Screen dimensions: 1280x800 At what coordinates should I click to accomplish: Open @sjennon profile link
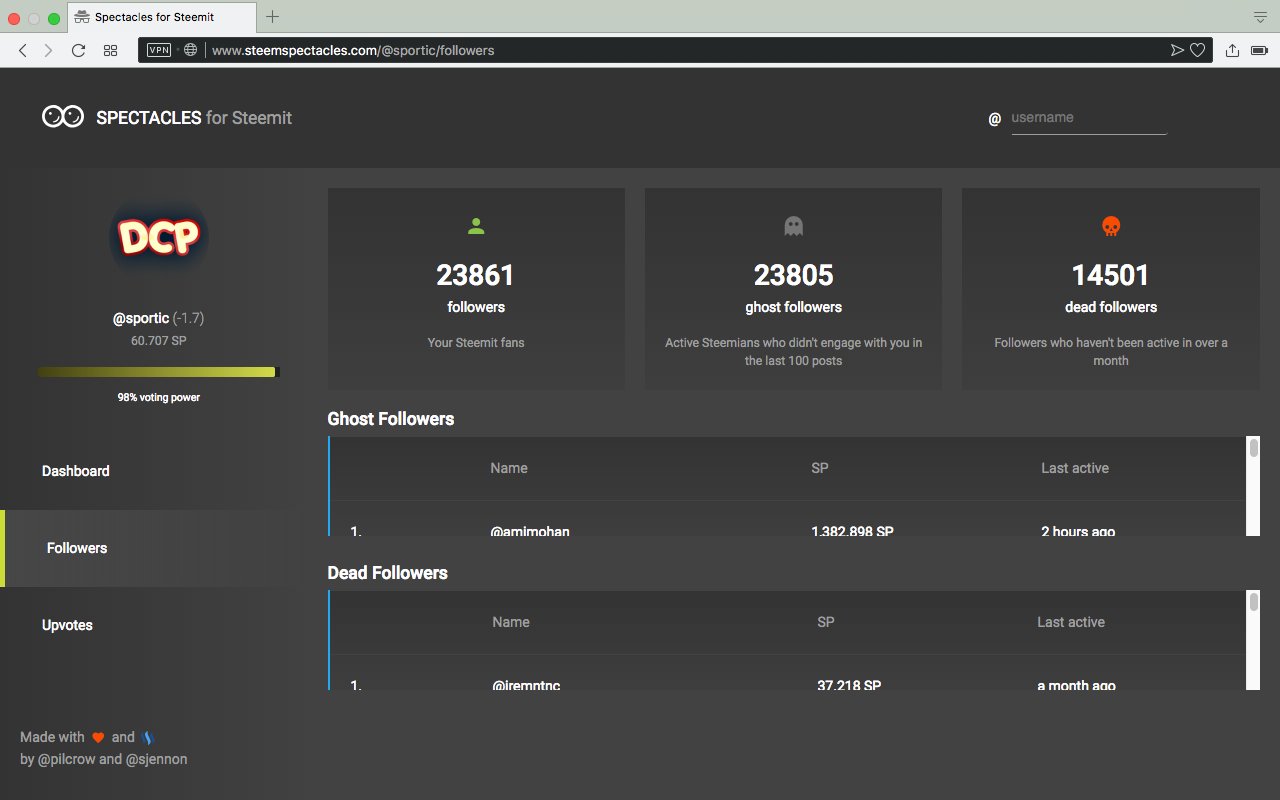click(x=156, y=759)
